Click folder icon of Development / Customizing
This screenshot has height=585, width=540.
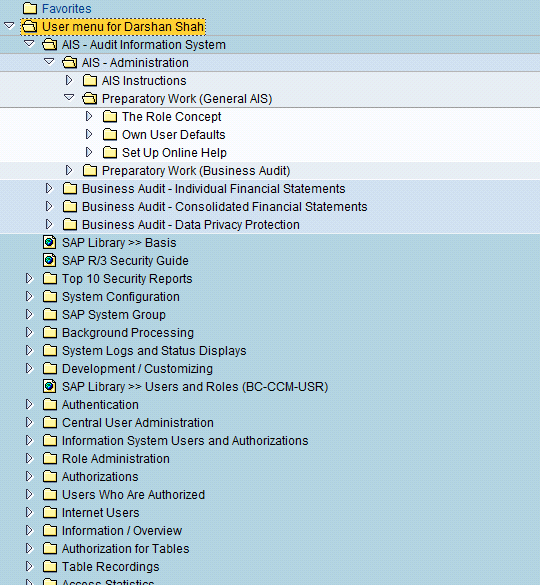[x=50, y=368]
